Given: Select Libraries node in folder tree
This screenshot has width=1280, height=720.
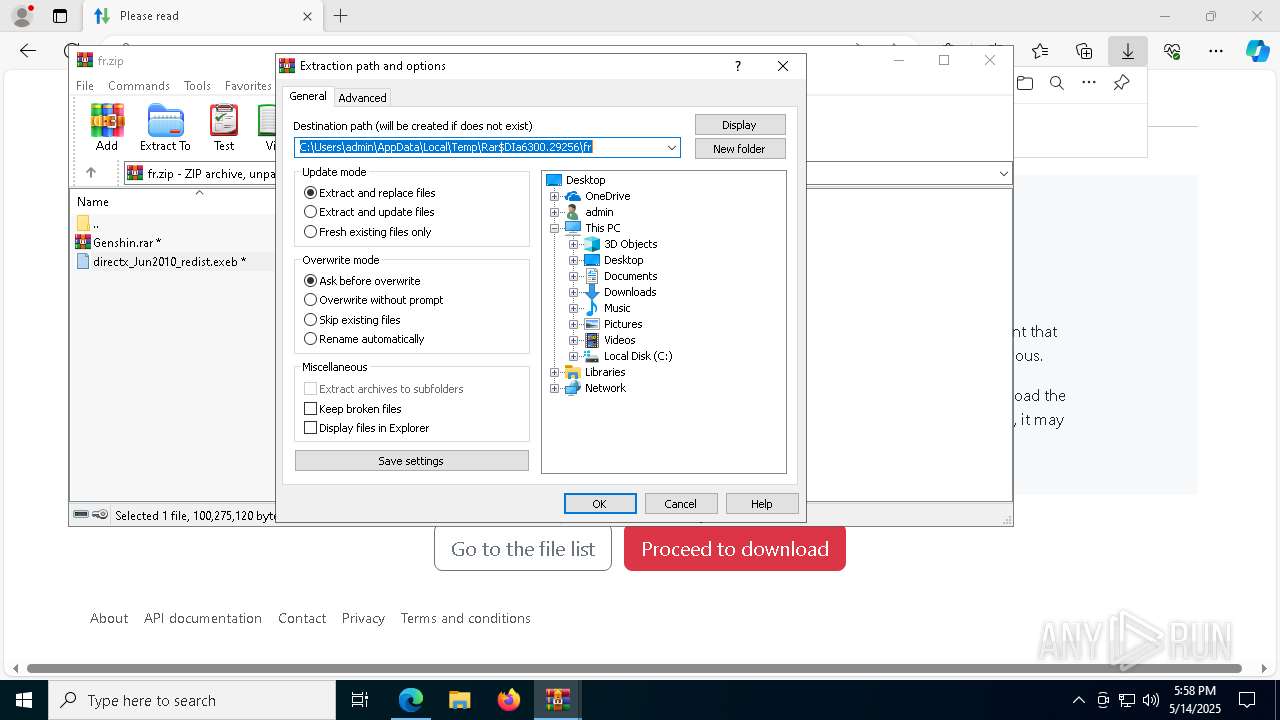Looking at the screenshot, I should (605, 372).
